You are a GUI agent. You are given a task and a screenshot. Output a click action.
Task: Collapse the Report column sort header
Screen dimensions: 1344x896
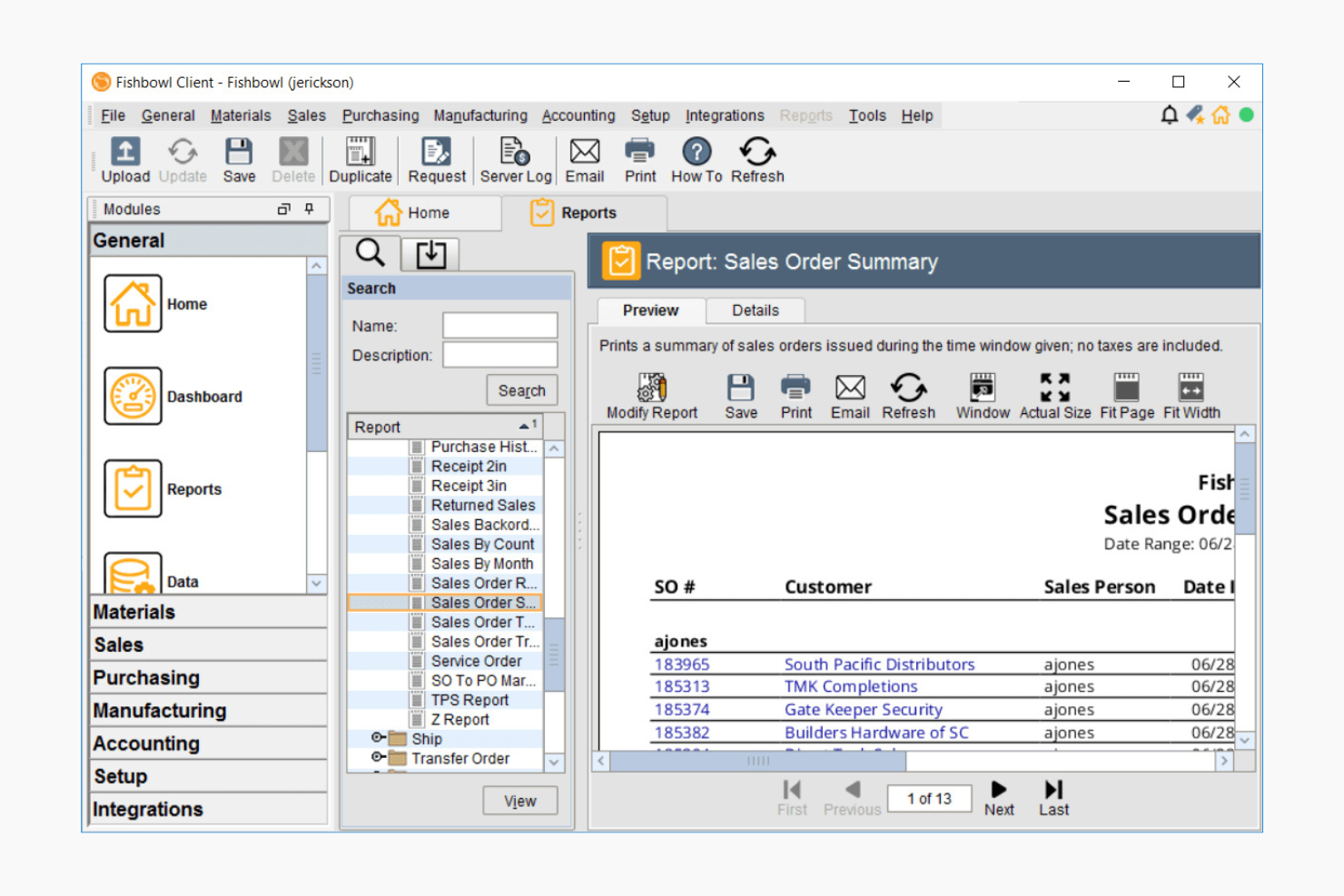(x=523, y=425)
